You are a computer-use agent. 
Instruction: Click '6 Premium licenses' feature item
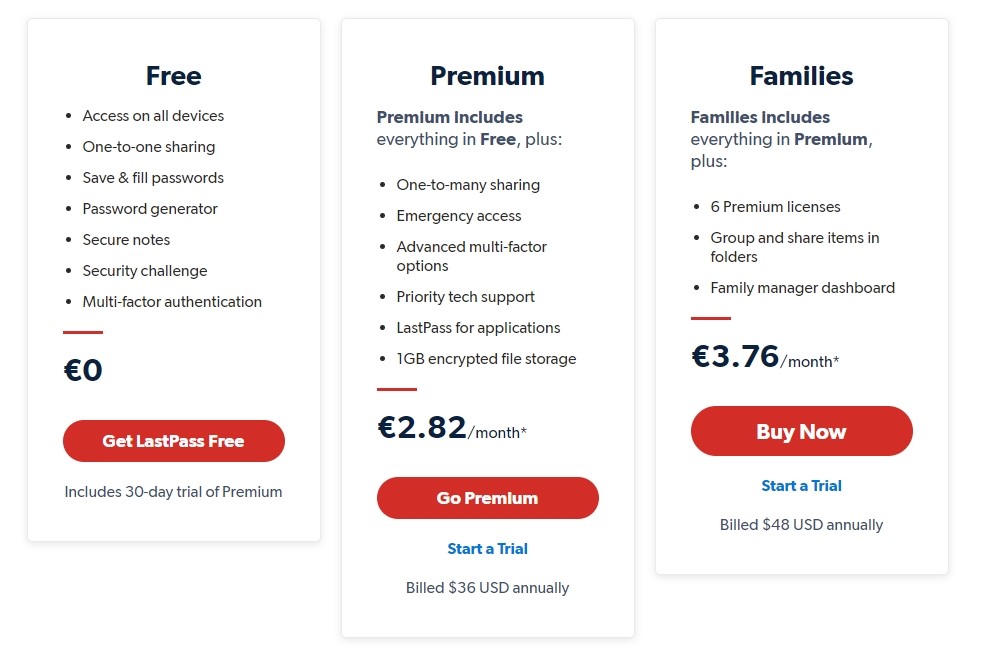[776, 207]
